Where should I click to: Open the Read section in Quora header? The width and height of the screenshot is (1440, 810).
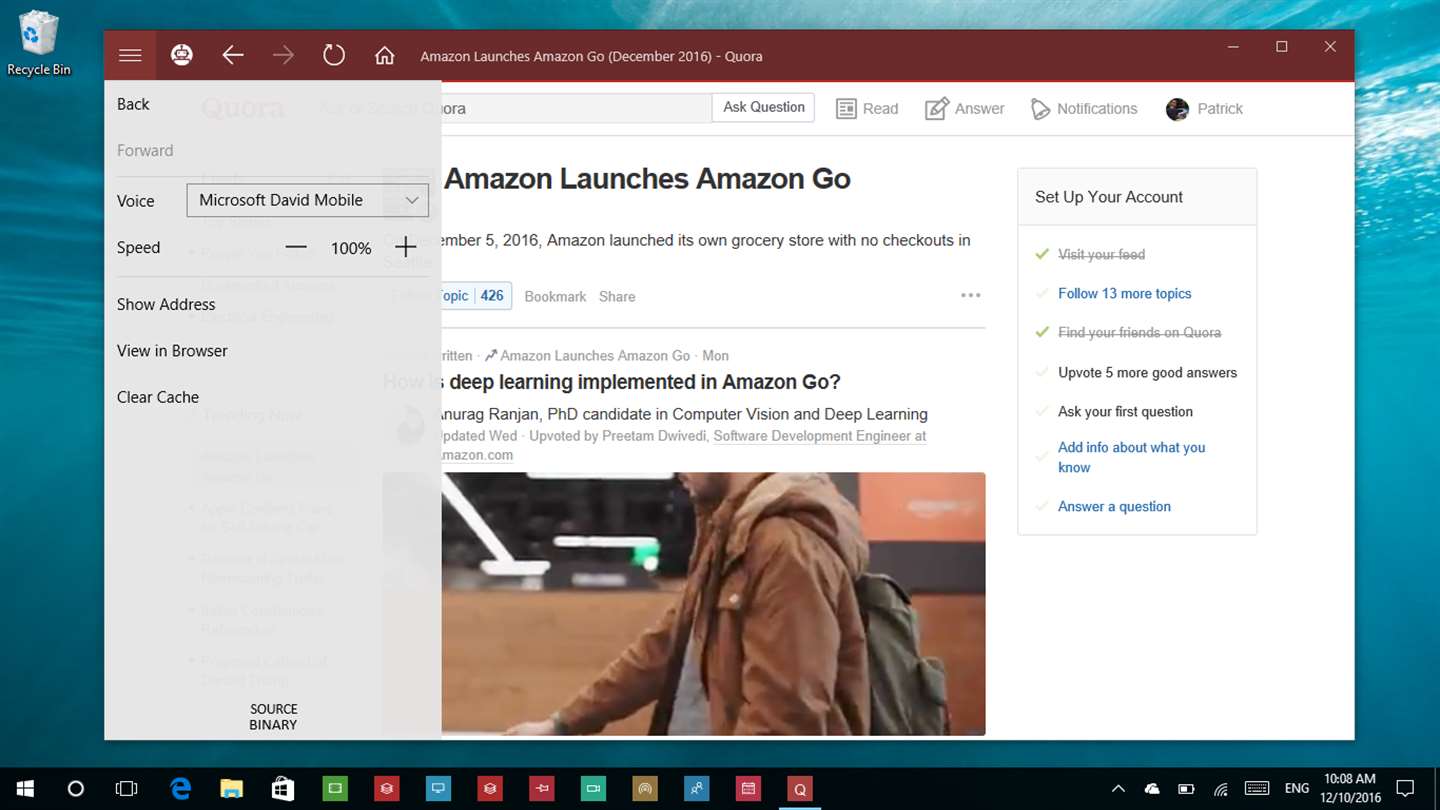point(867,108)
